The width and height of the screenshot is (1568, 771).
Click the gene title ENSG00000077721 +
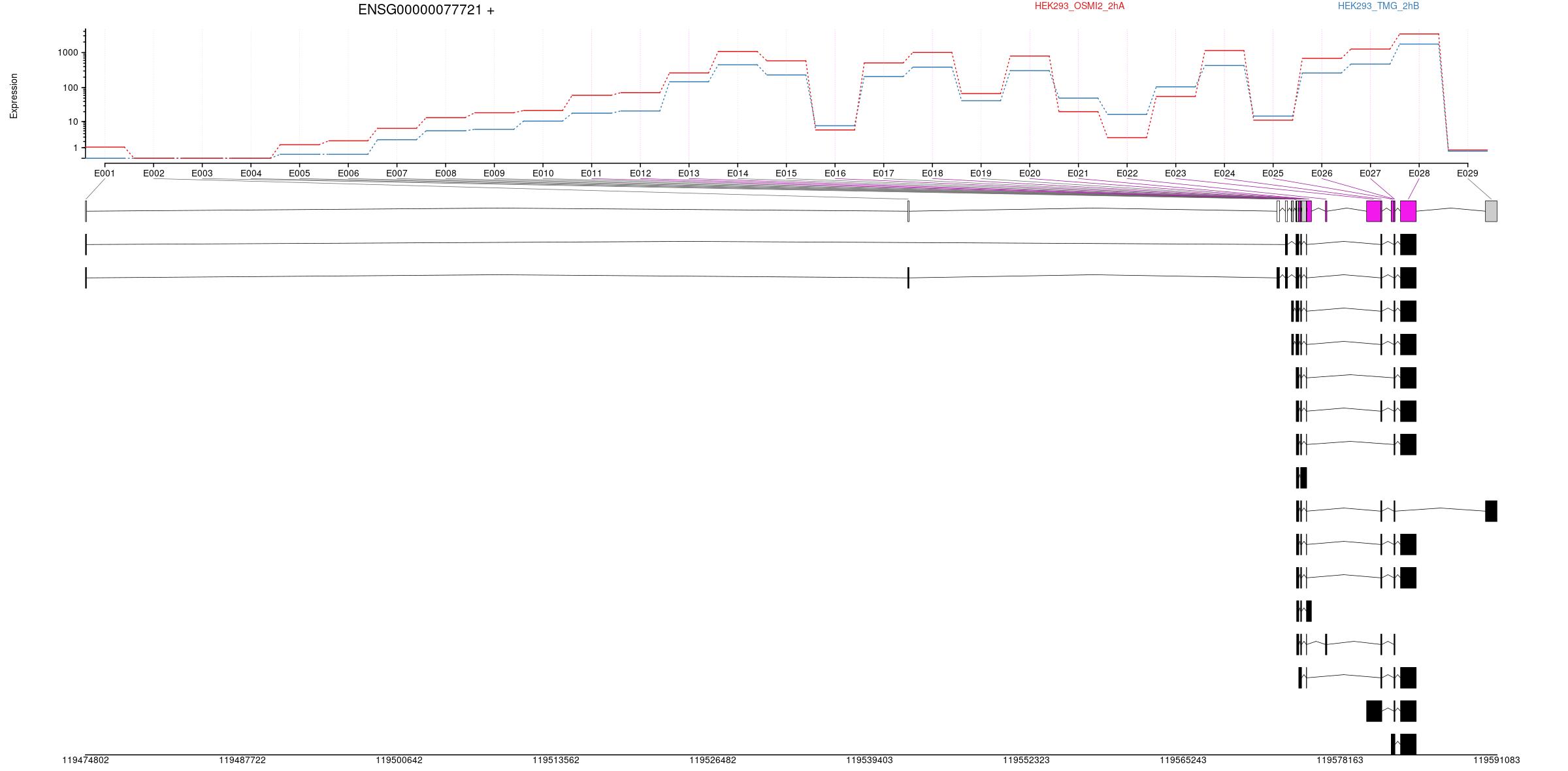426,10
